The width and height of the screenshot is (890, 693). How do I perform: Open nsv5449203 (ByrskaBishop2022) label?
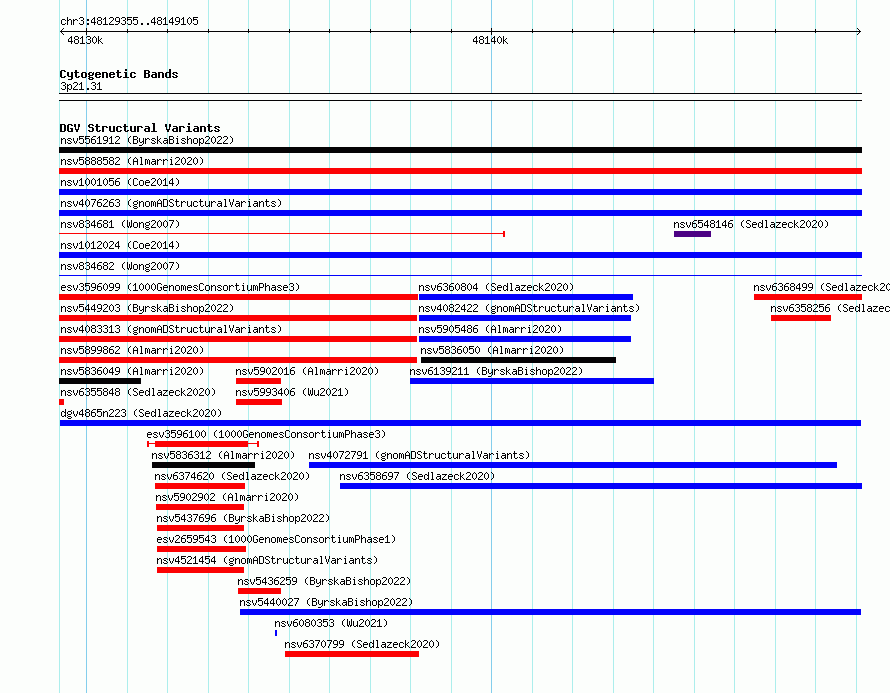[x=147, y=308]
